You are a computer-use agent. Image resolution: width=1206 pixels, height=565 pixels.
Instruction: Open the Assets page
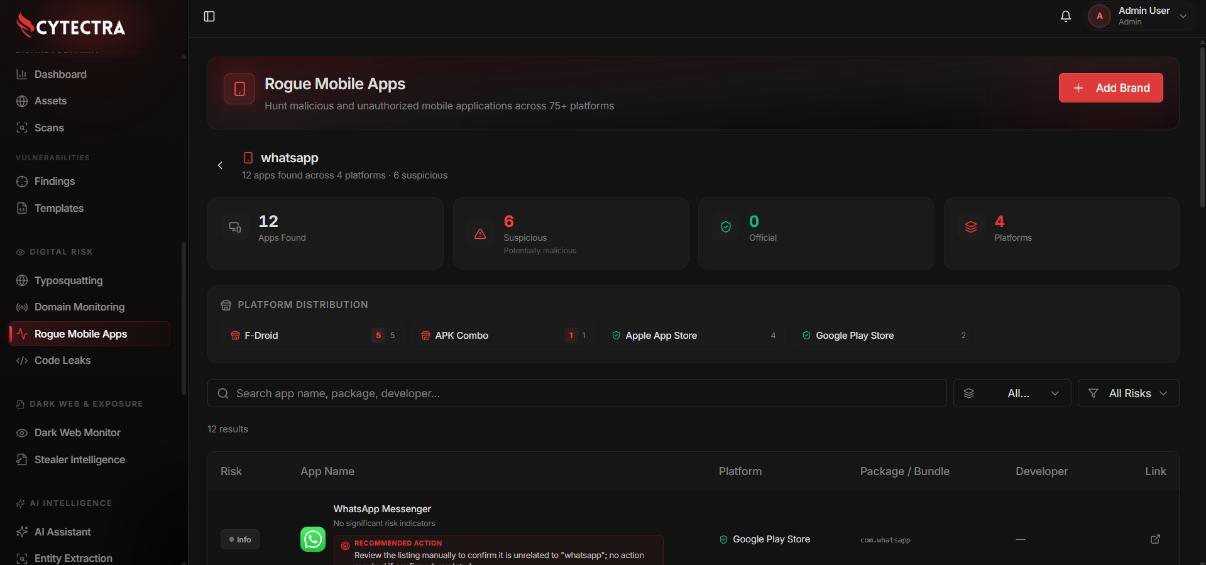pyautogui.click(x=50, y=101)
